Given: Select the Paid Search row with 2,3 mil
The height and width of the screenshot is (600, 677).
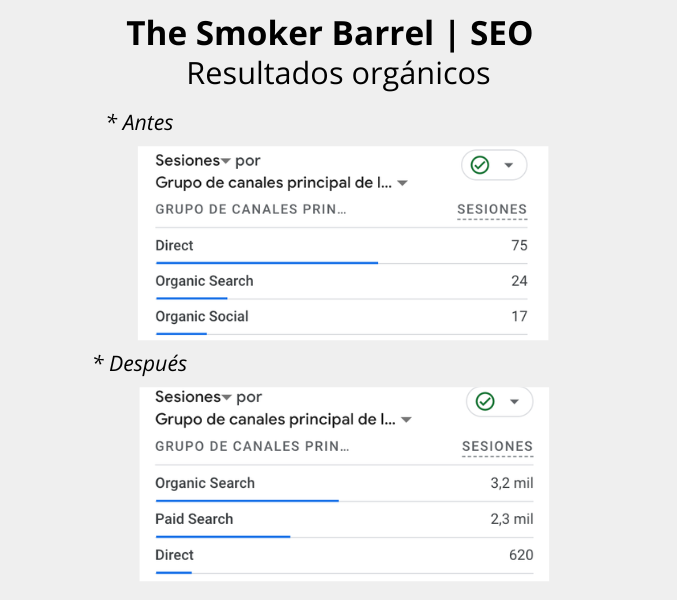Looking at the screenshot, I should pos(345,519).
